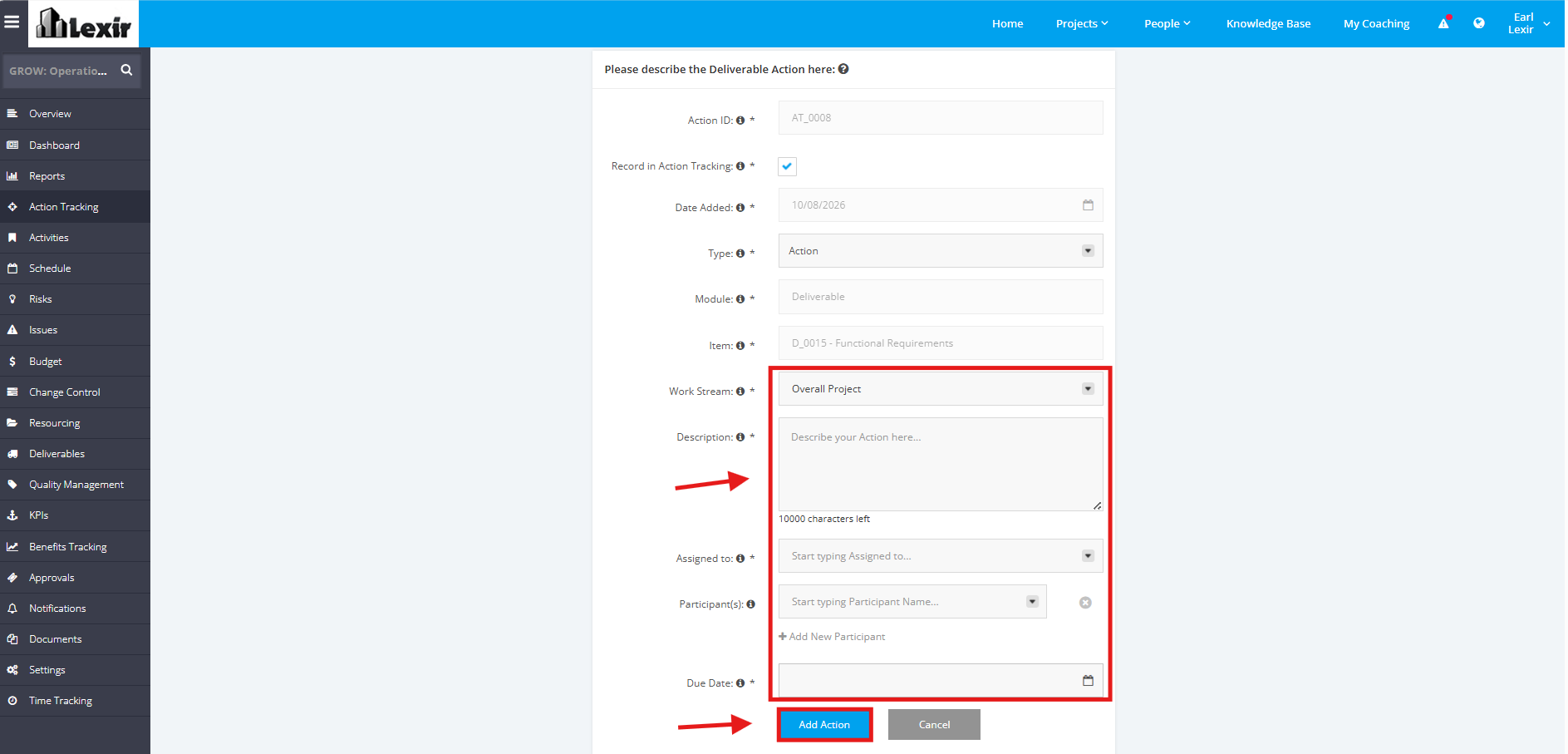Click the Add Action button
Viewport: 1568px width, 754px height.
(x=824, y=725)
